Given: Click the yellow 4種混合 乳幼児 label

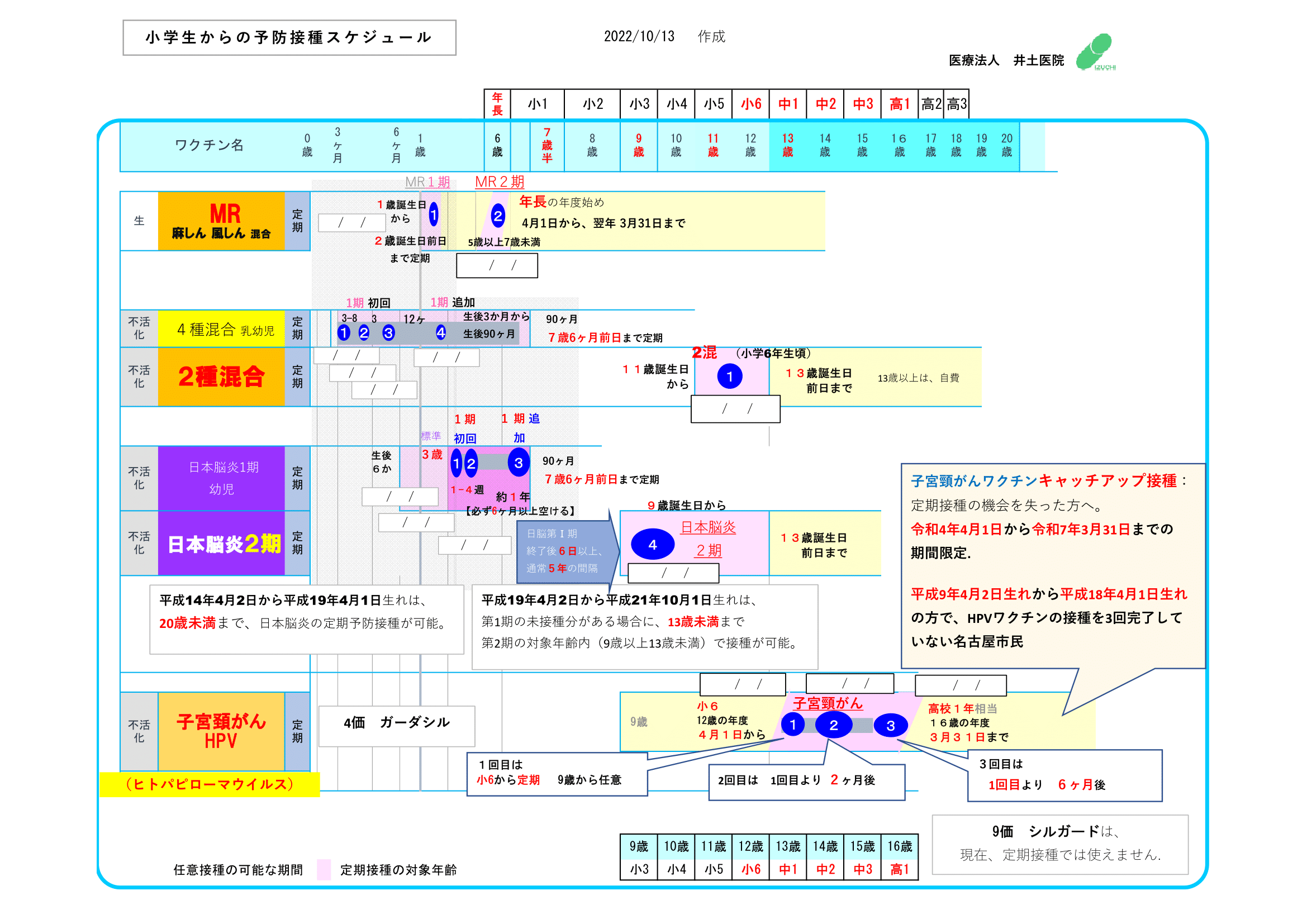Looking at the screenshot, I should [x=221, y=330].
